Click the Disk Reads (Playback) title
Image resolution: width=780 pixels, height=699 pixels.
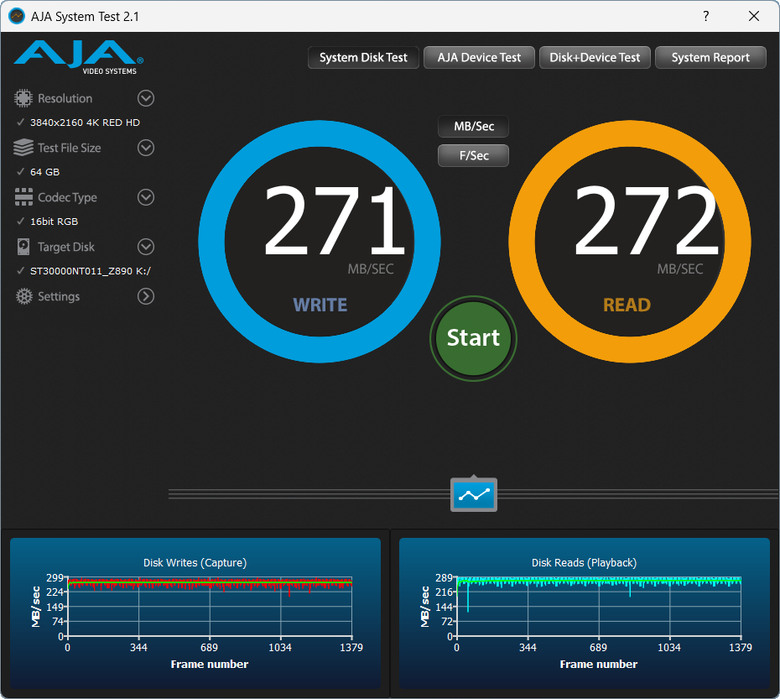[584, 563]
